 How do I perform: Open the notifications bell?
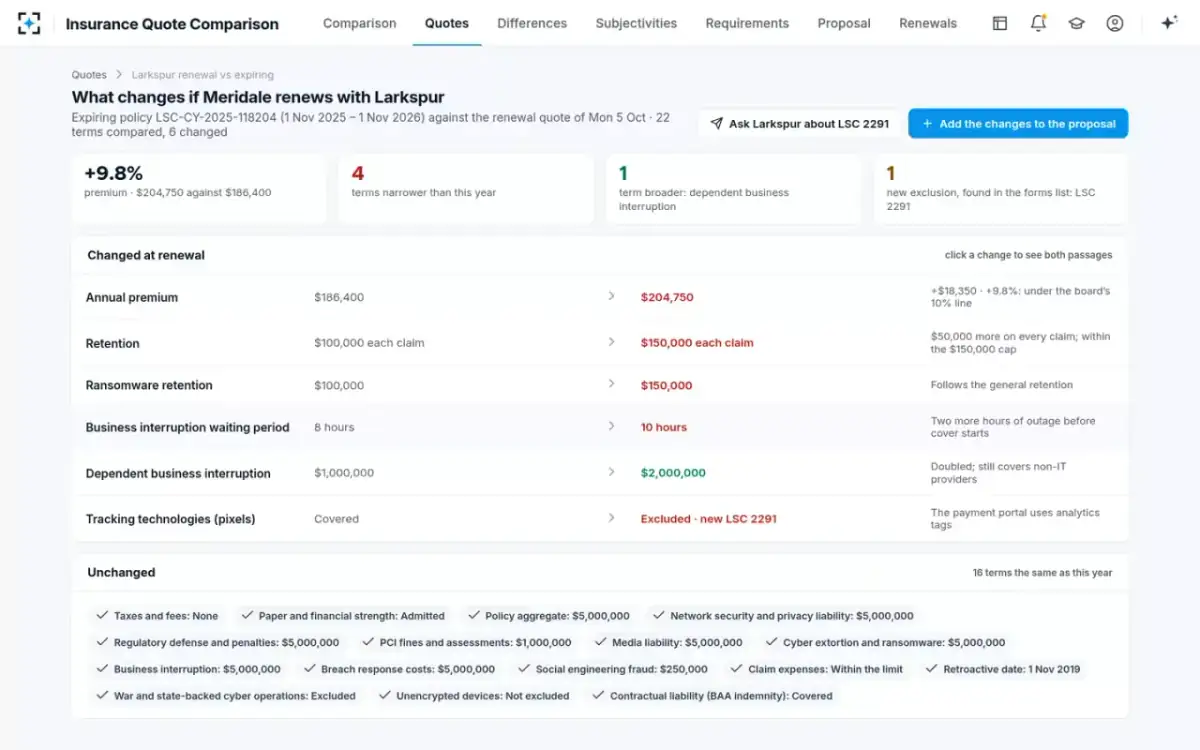pos(1038,23)
